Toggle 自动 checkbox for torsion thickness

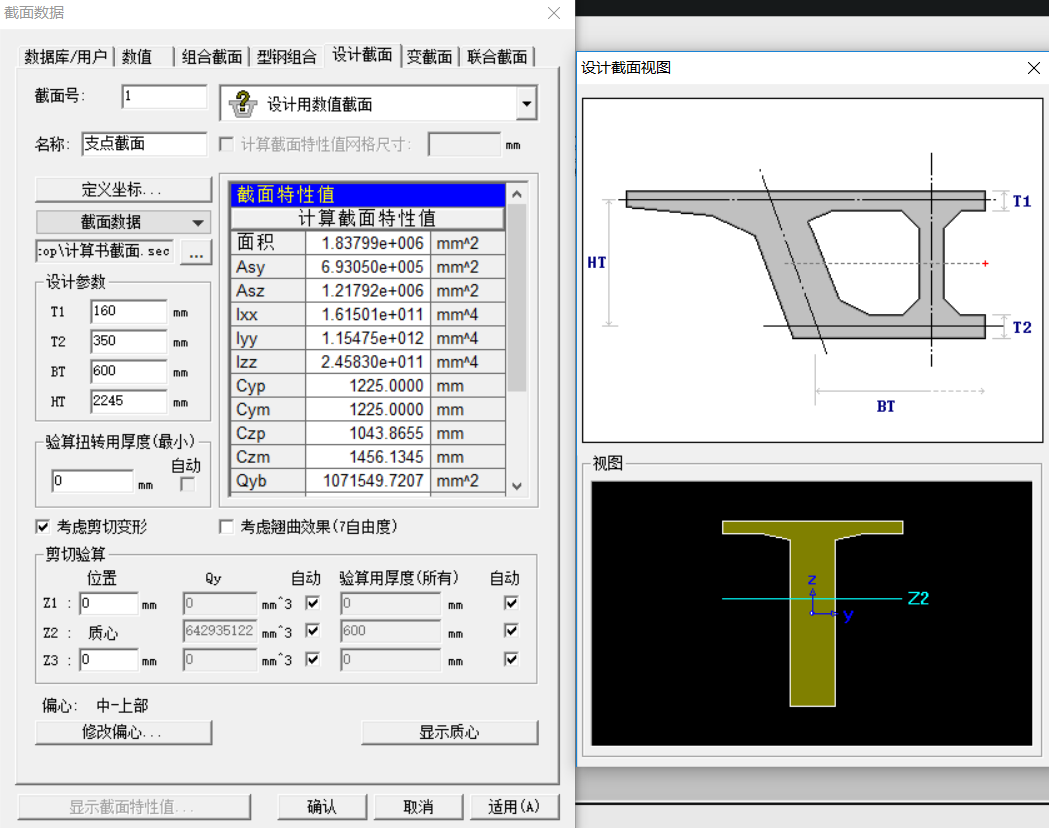186,484
